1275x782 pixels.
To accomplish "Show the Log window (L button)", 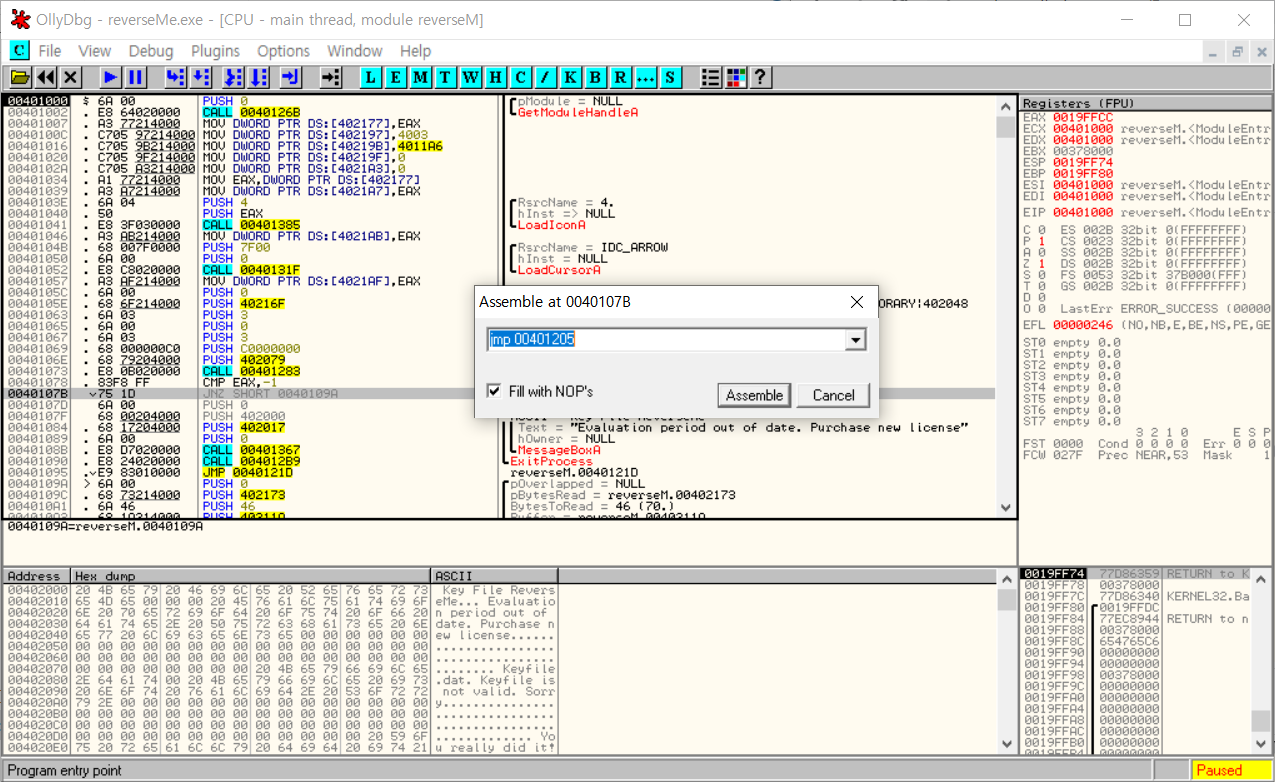I will [371, 77].
